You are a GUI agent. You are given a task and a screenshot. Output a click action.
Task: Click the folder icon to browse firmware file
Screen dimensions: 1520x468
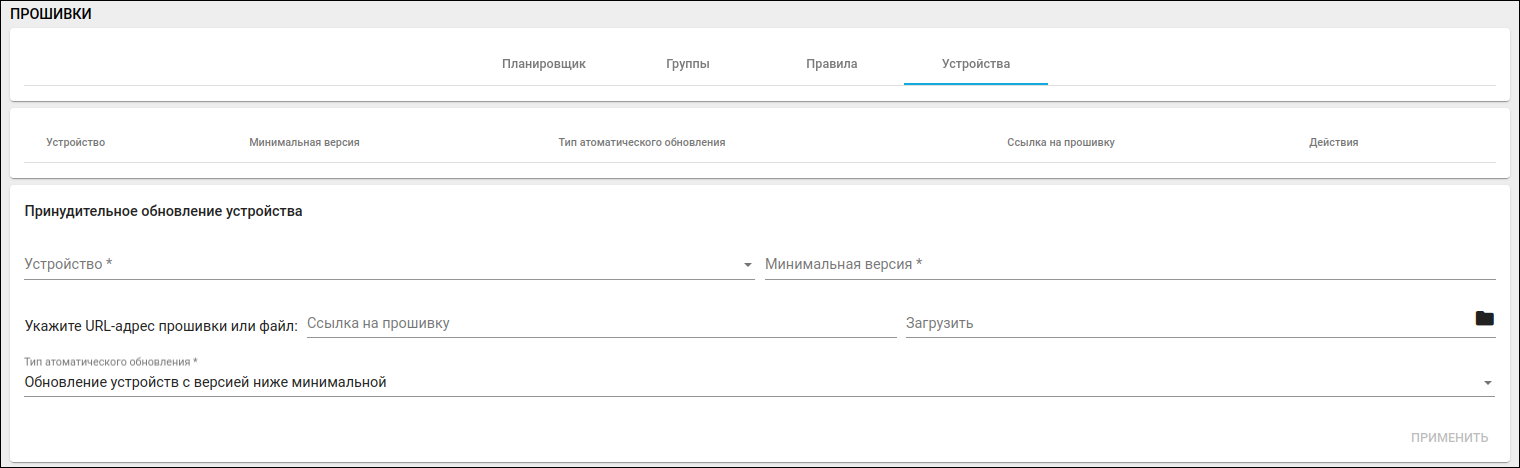tap(1484, 319)
